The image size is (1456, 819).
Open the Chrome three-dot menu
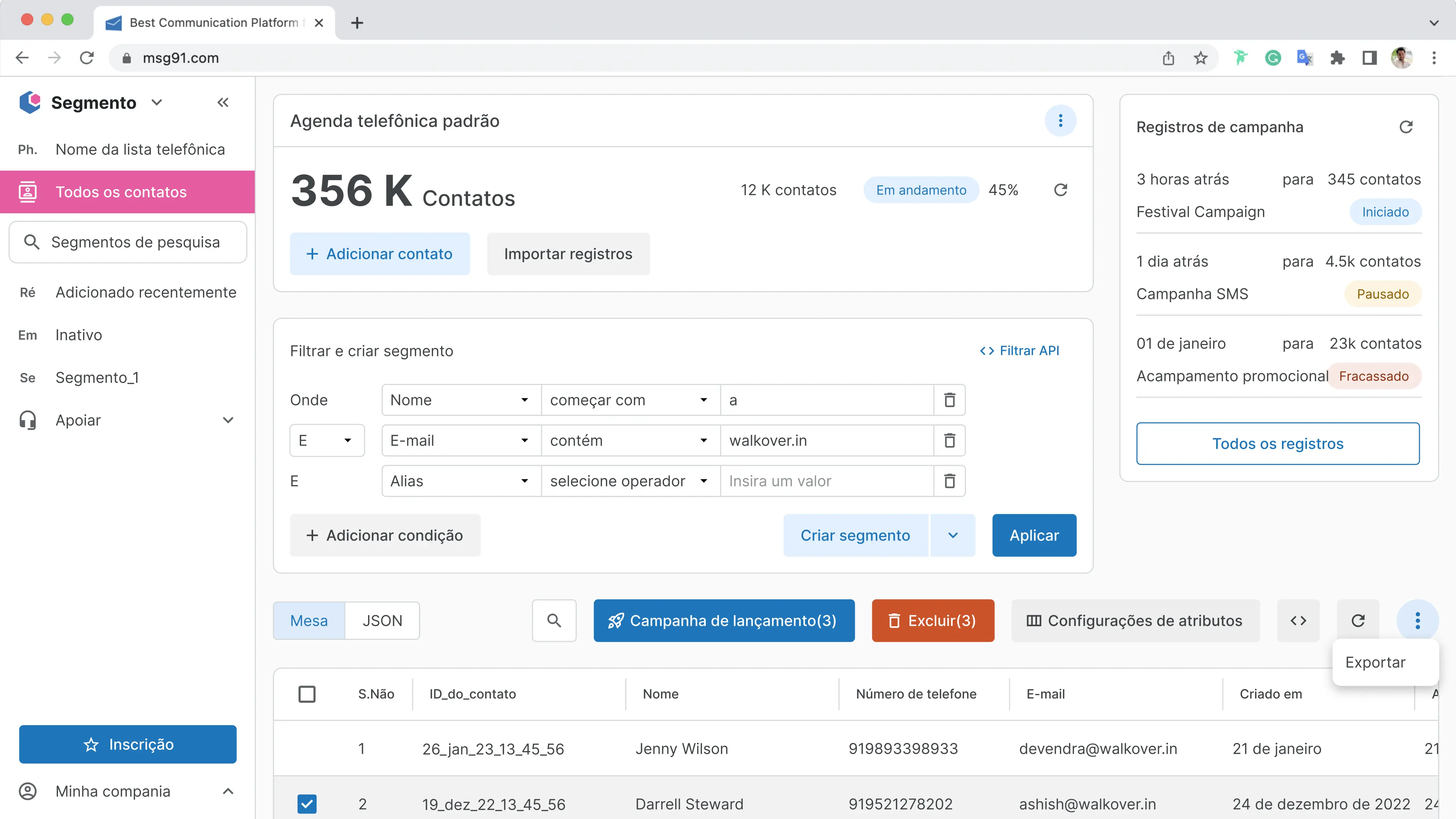click(x=1434, y=58)
